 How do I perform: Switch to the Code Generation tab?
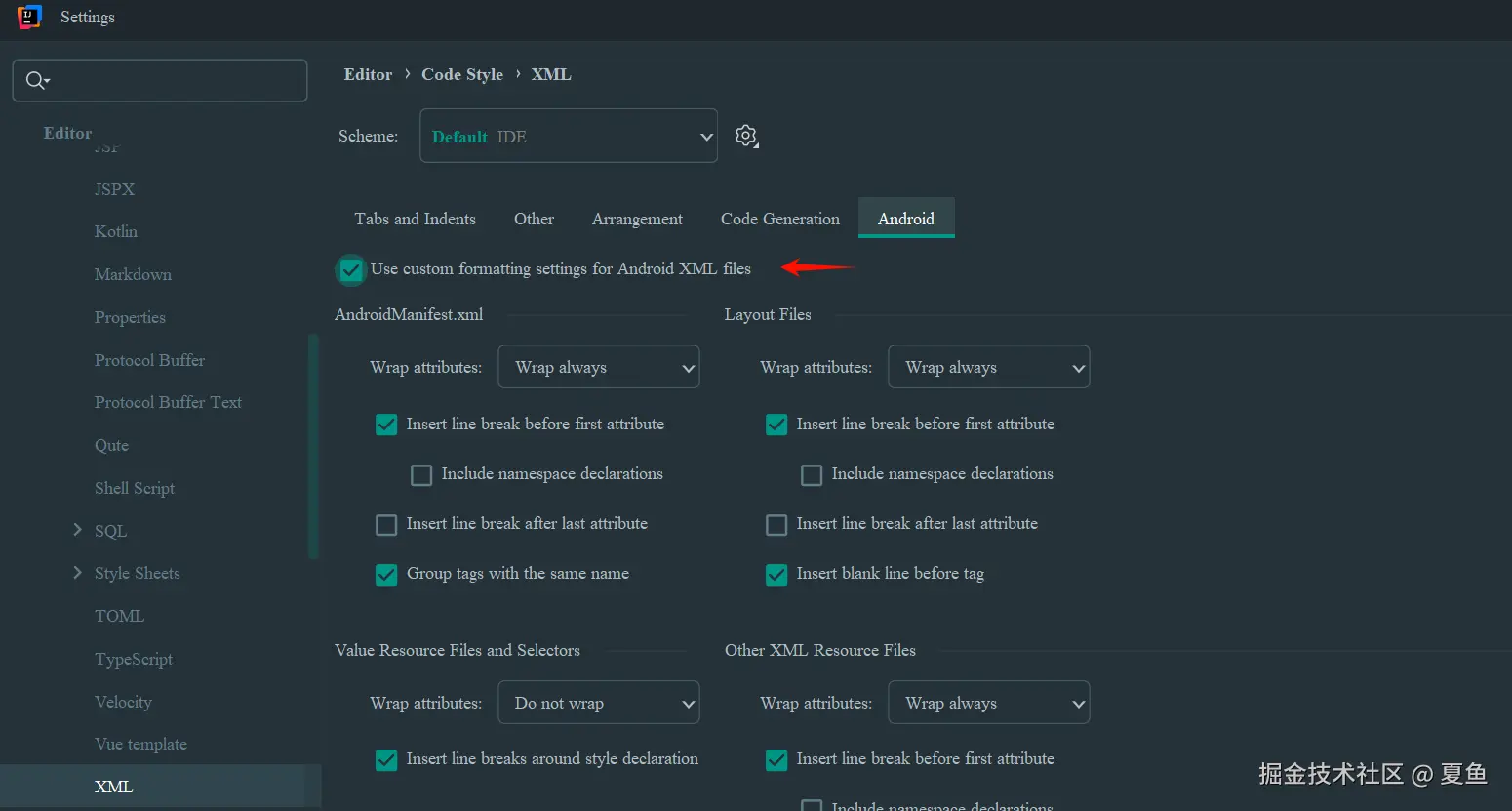pyautogui.click(x=780, y=219)
